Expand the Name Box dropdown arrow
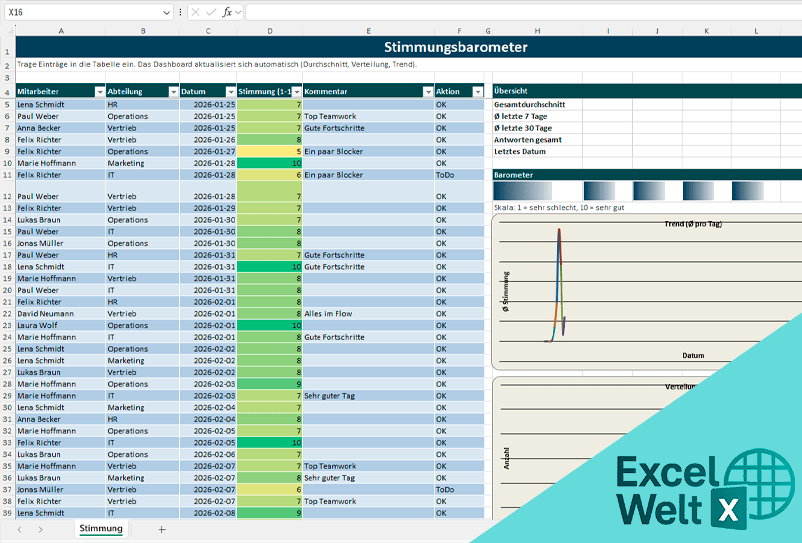This screenshot has height=543, width=802. click(x=166, y=12)
